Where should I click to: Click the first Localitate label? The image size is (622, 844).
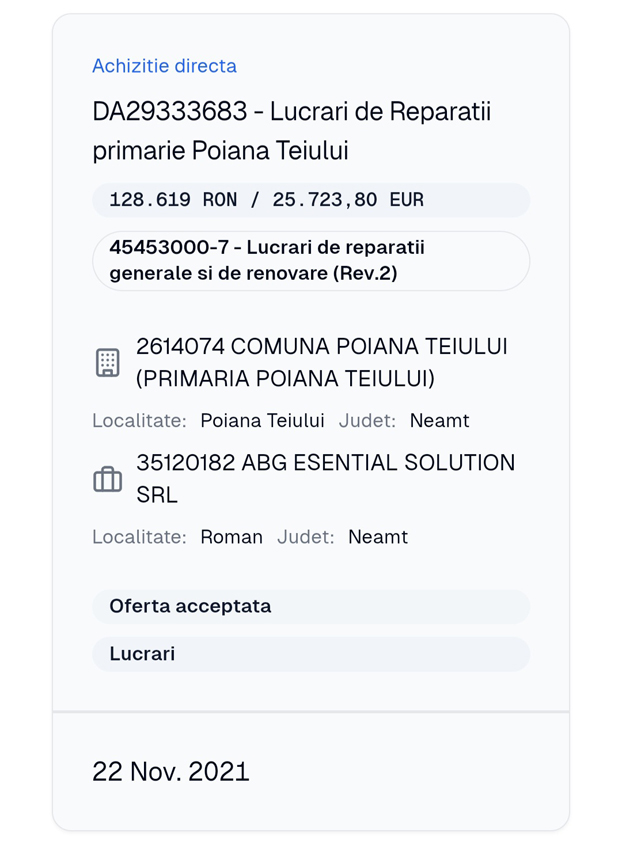point(140,421)
